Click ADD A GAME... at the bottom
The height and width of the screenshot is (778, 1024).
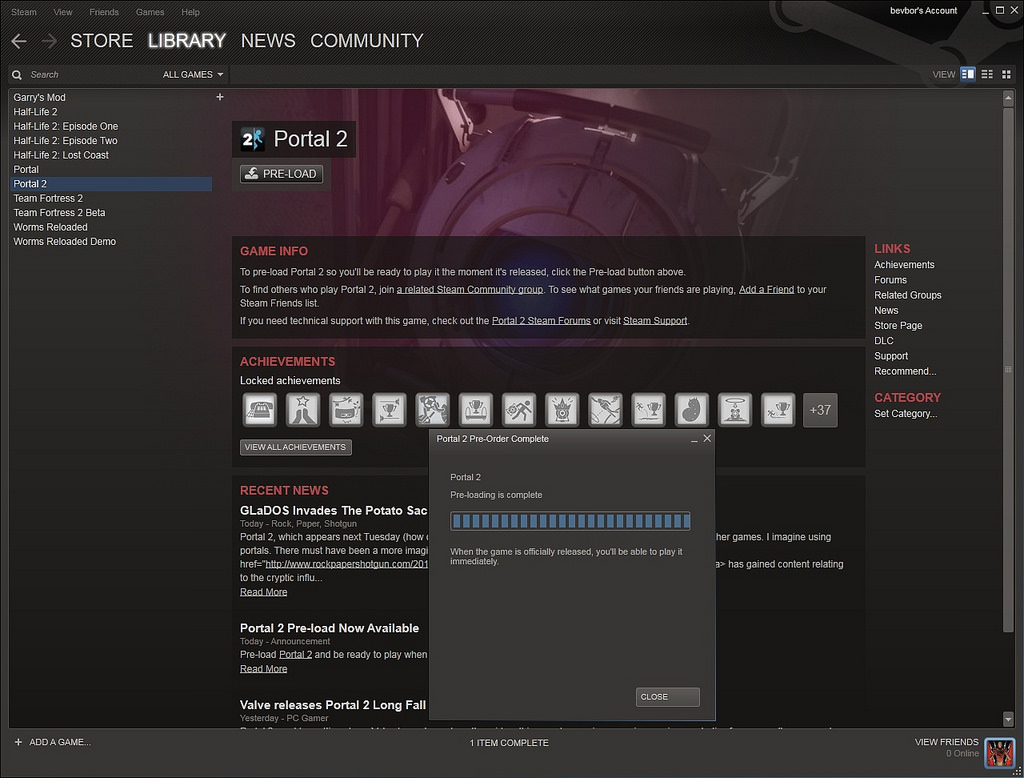pos(59,742)
